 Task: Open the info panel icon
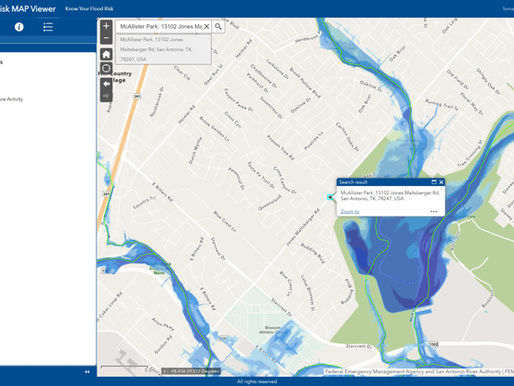(x=19, y=27)
